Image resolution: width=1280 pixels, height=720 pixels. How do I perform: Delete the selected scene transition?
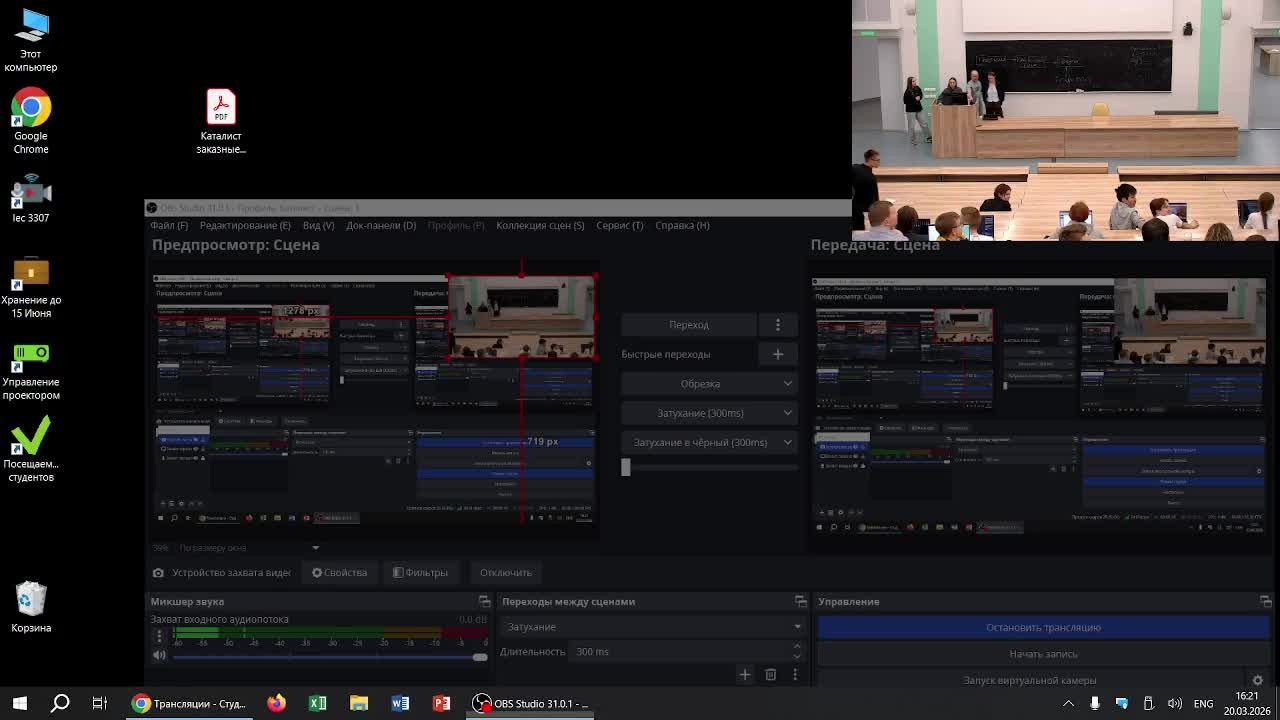pyautogui.click(x=770, y=675)
